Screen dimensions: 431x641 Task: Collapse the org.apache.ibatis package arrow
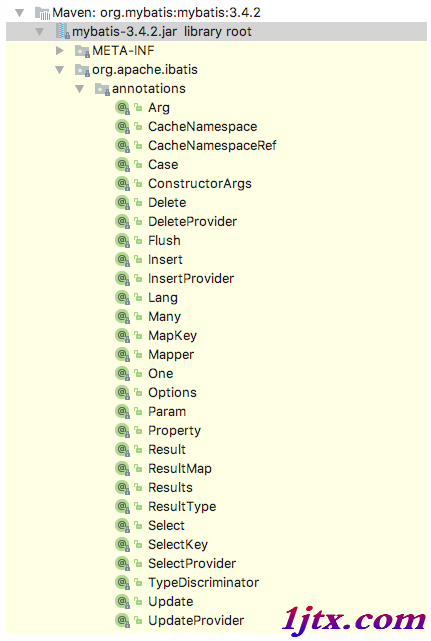[60, 70]
